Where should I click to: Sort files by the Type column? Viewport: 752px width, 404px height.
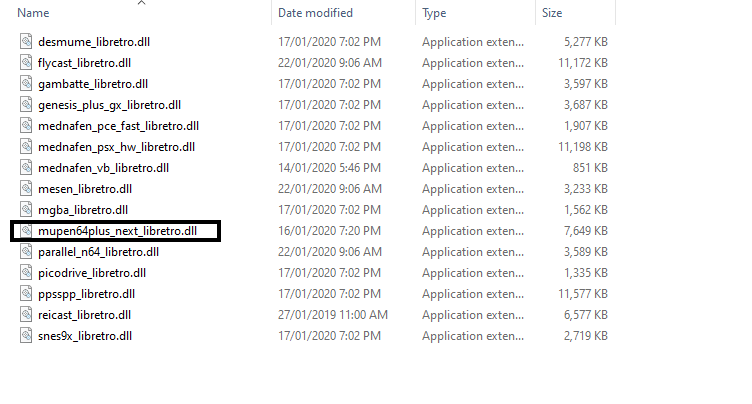434,13
